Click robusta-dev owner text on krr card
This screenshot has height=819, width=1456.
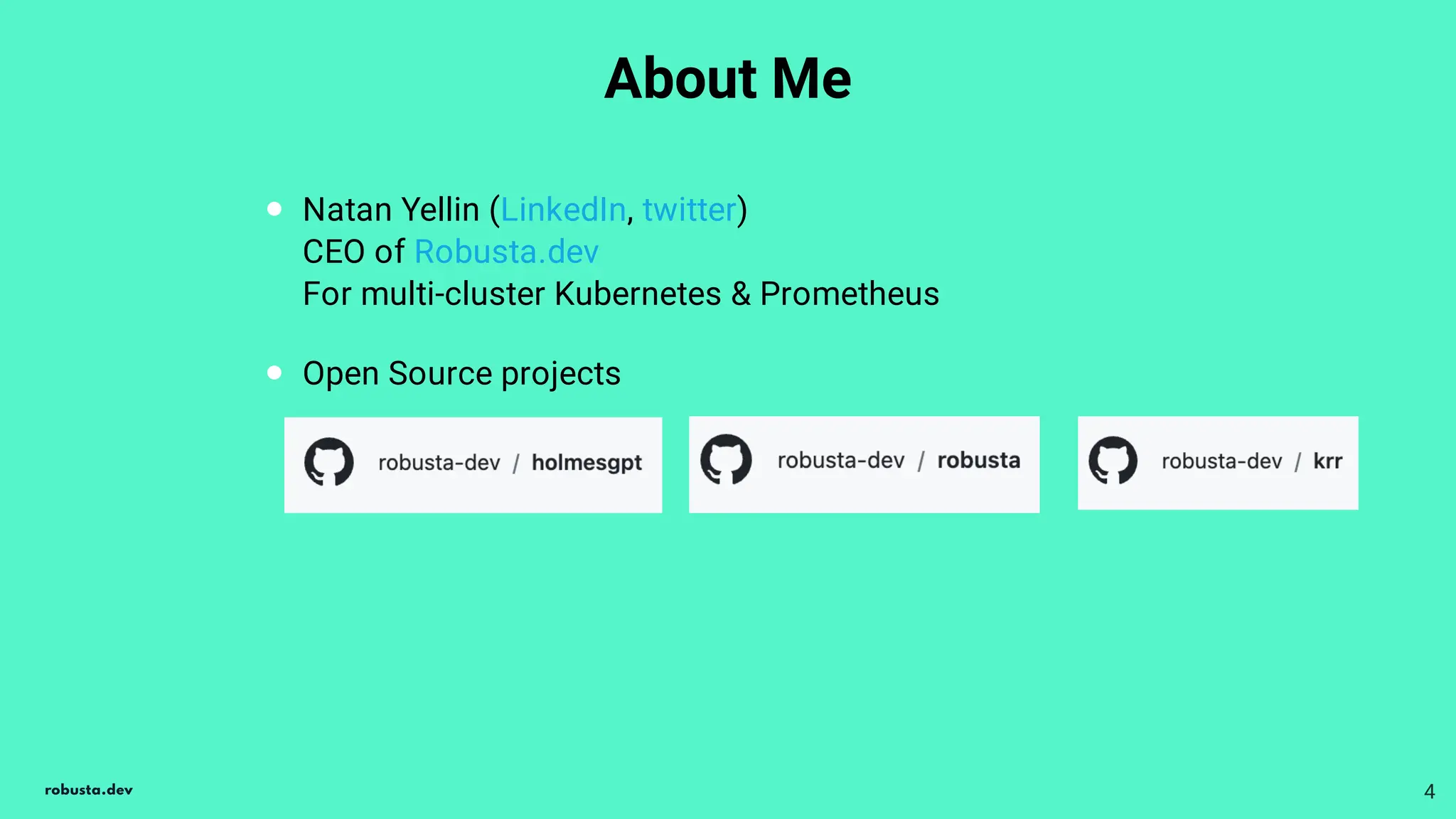pyautogui.click(x=1221, y=461)
